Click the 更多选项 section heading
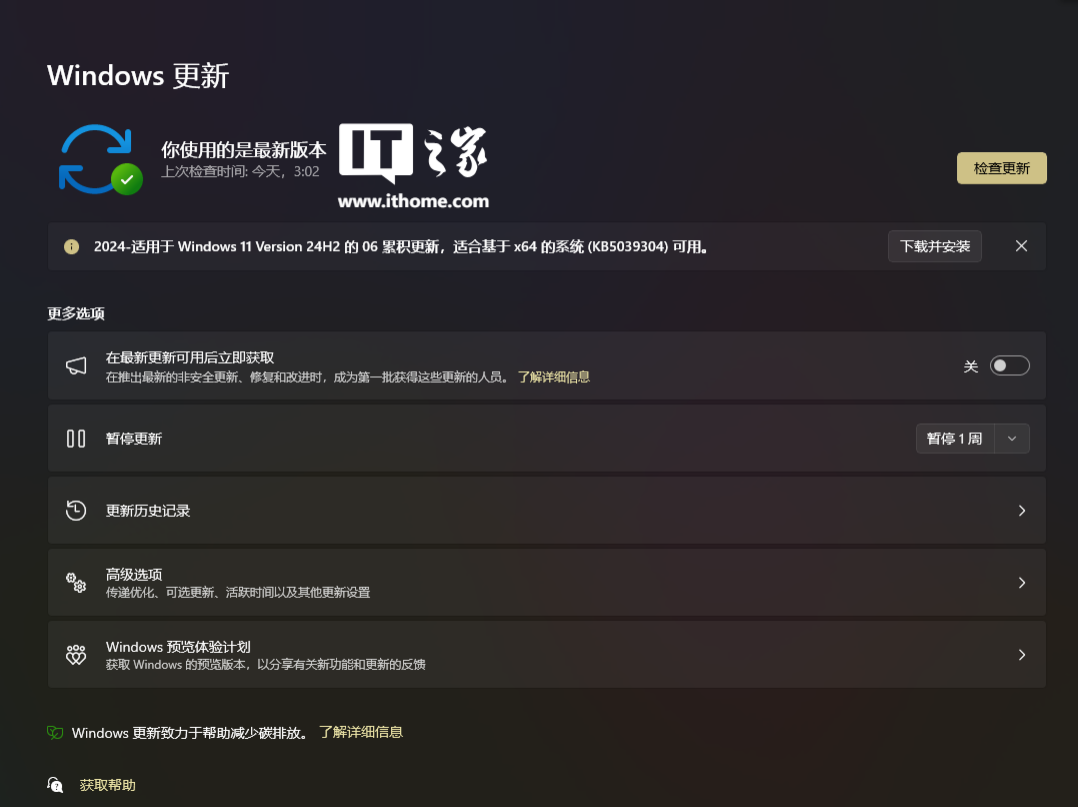The width and height of the screenshot is (1078, 807). click(x=76, y=313)
